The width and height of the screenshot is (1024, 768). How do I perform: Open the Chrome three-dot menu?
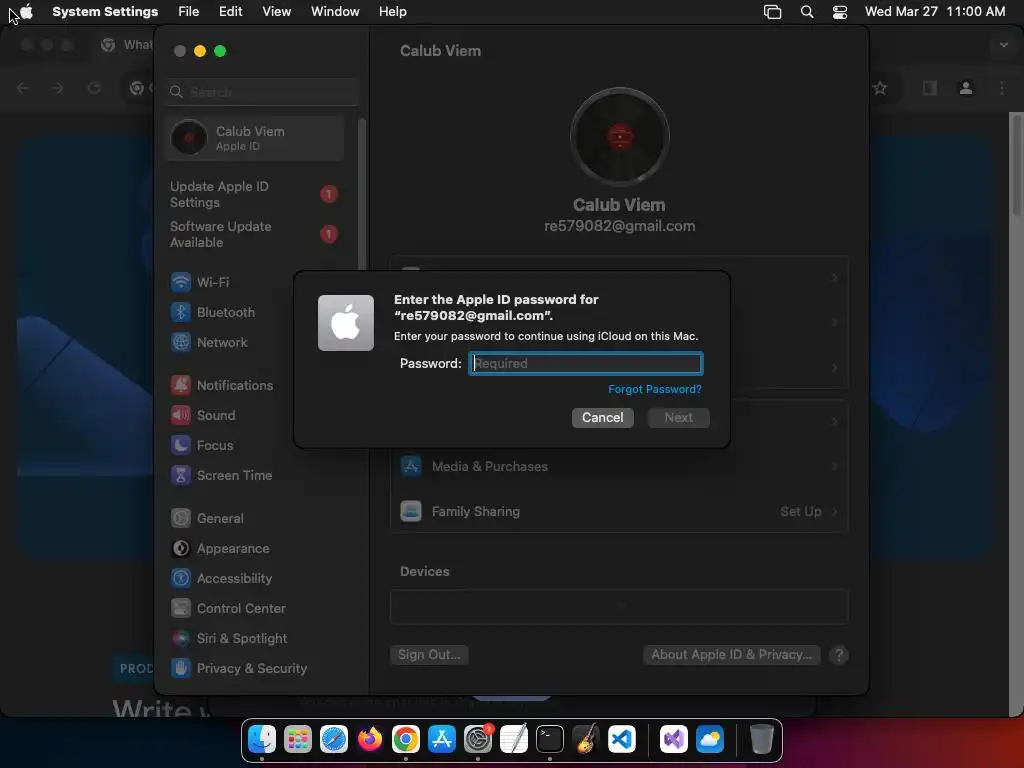click(x=1002, y=88)
